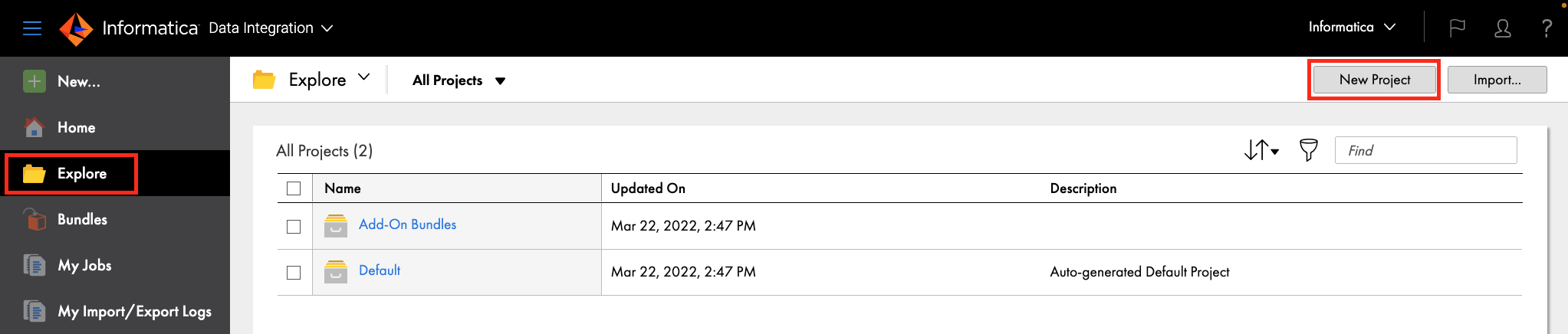Open My Jobs in the sidebar
1568x334 pixels.
point(84,266)
